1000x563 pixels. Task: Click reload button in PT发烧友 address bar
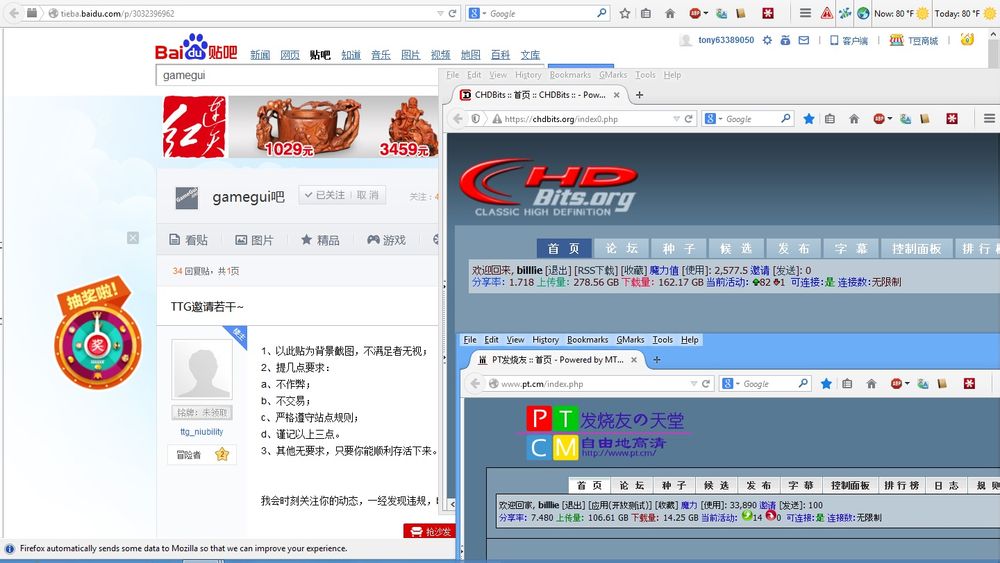[705, 383]
